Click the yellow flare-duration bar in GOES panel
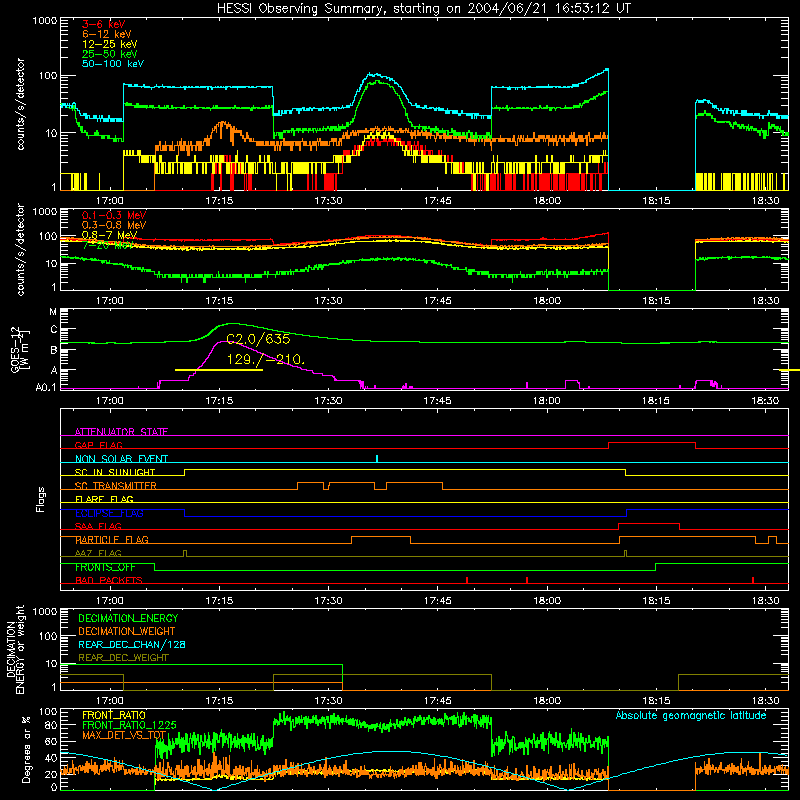 click(219, 369)
